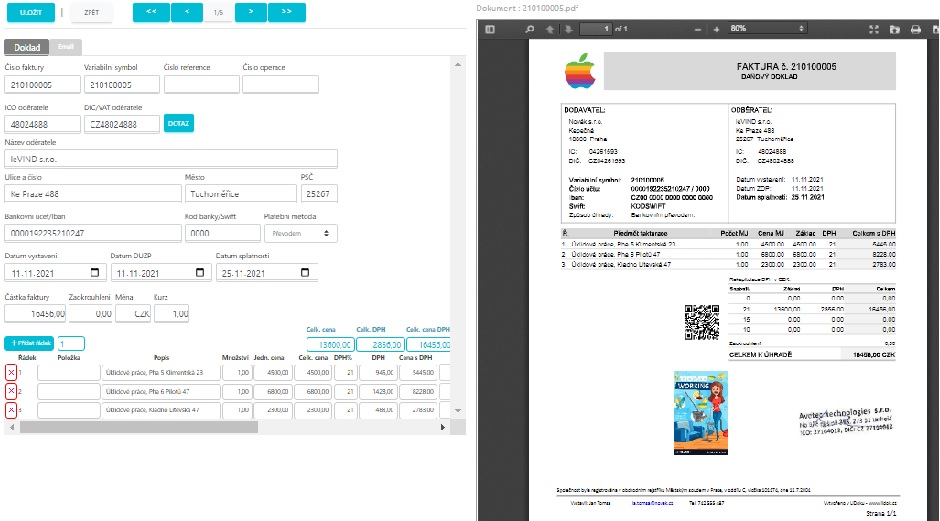Remove invoice row 2 with red X
Viewport: 940px width, 521px height.
(x=11, y=391)
